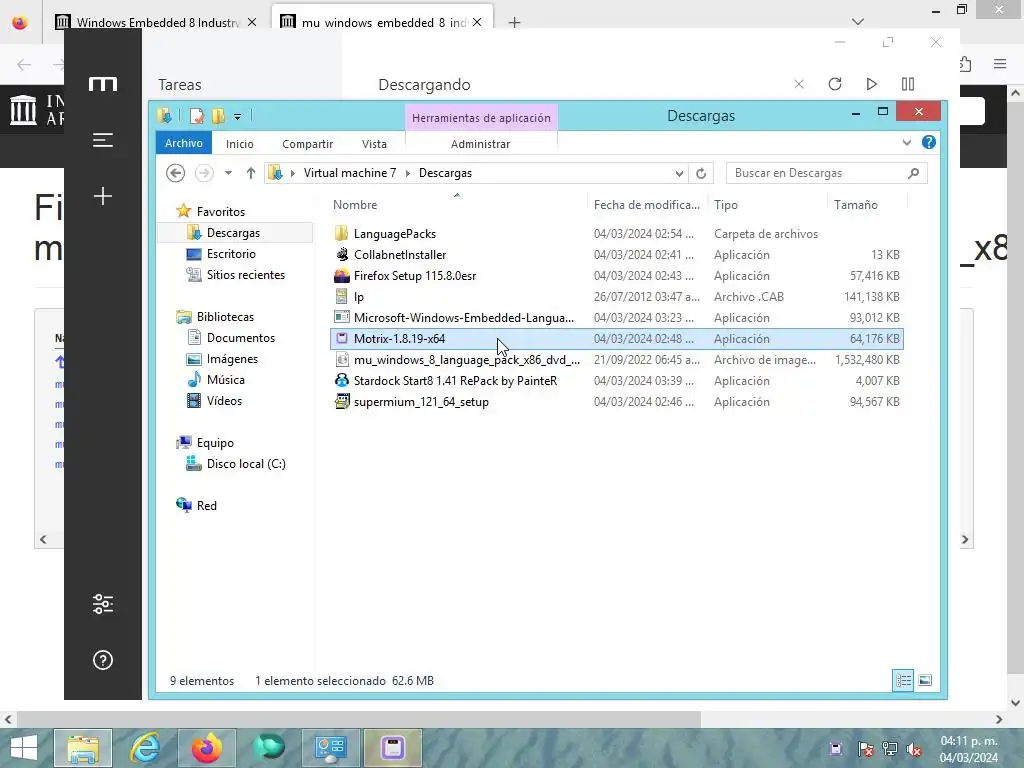Resume all tasks play icon
1024x768 pixels.
point(871,84)
